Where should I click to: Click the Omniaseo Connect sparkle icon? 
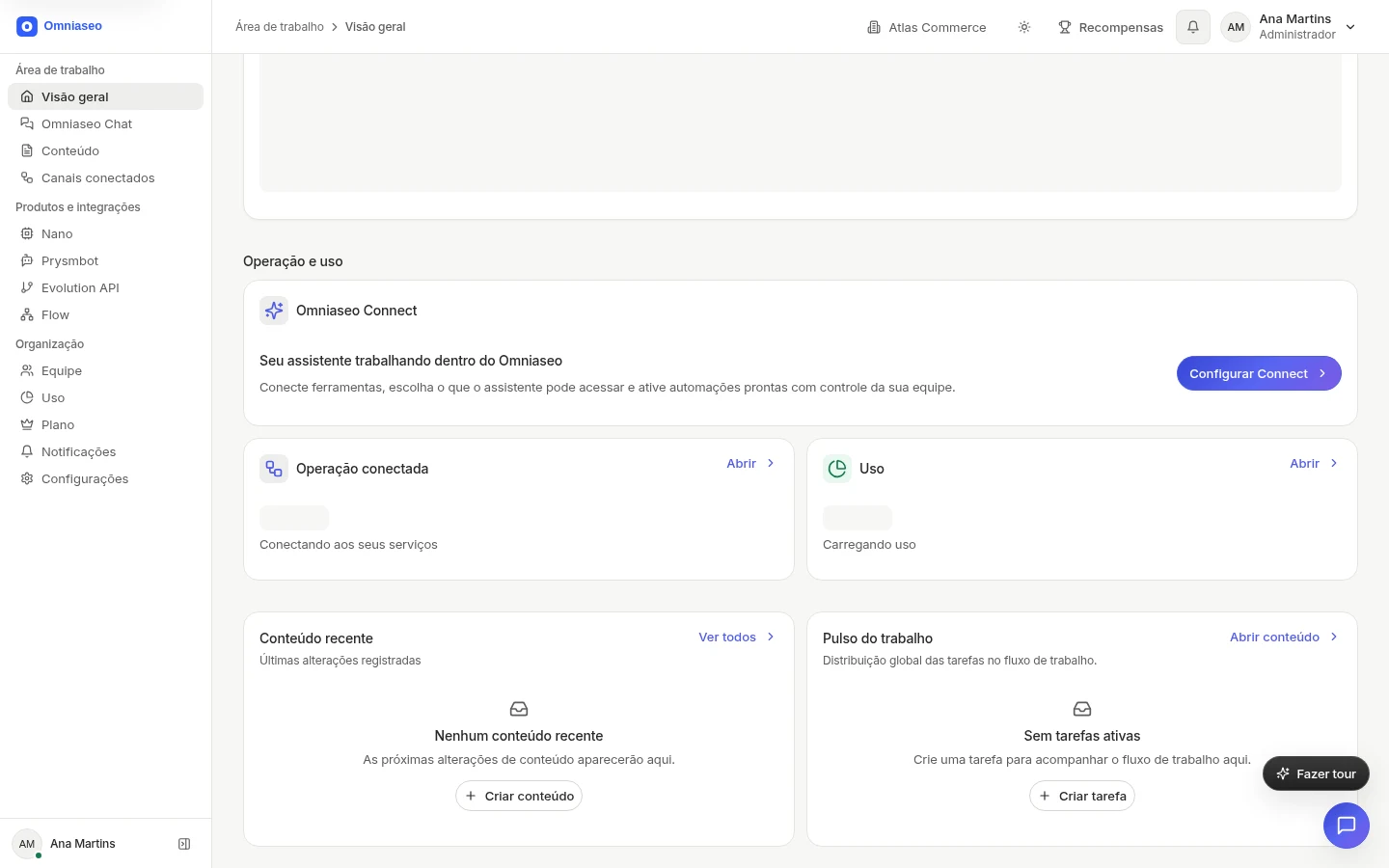[274, 311]
